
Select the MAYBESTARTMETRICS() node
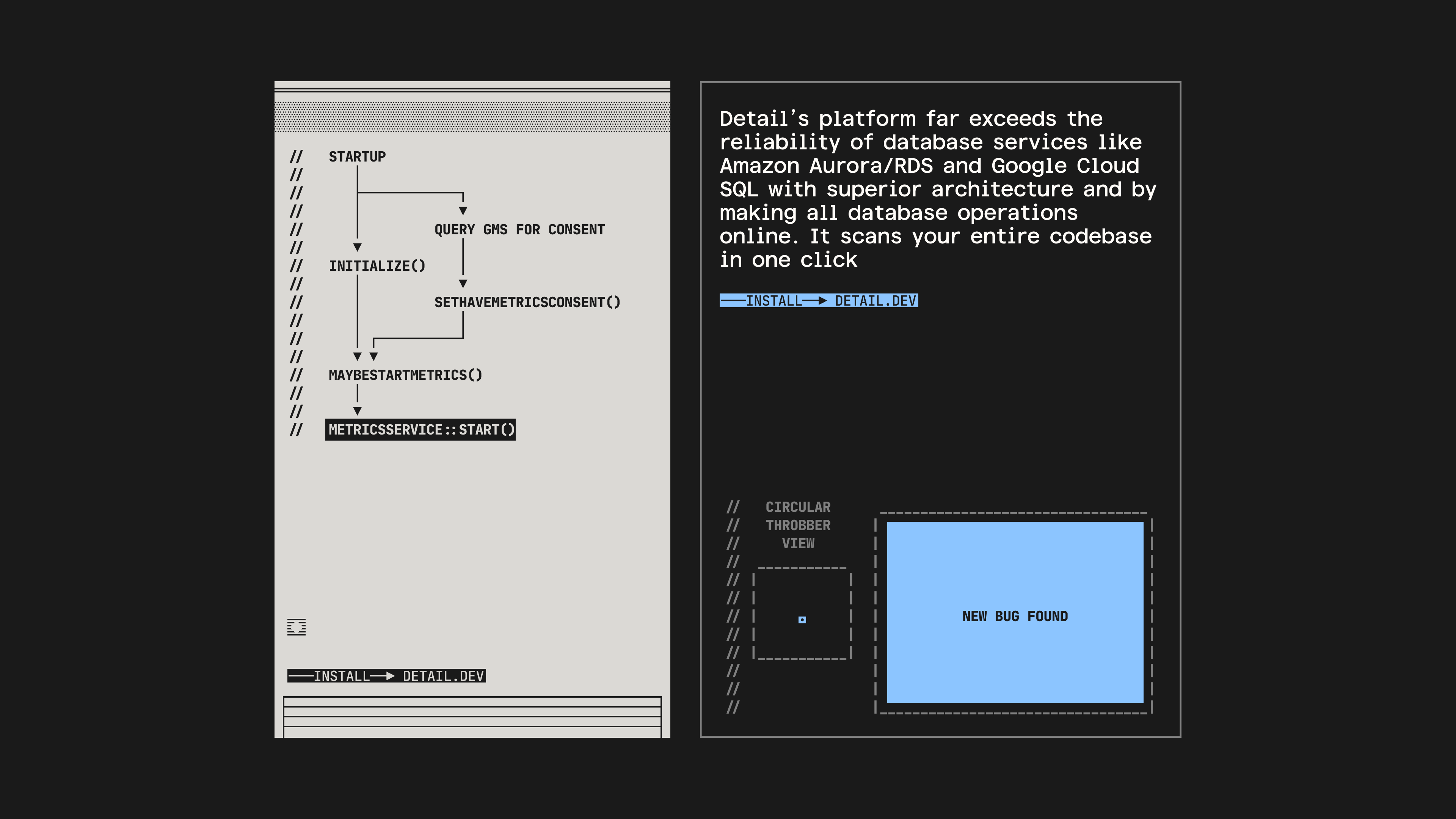pos(405,375)
